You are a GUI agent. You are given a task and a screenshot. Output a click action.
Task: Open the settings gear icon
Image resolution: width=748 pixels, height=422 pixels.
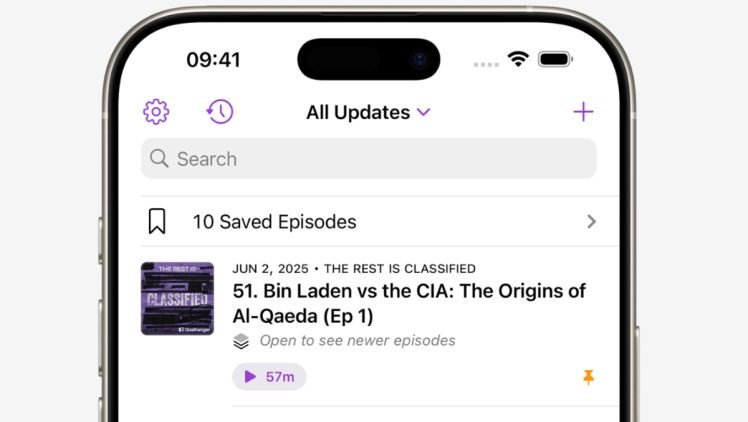point(156,112)
